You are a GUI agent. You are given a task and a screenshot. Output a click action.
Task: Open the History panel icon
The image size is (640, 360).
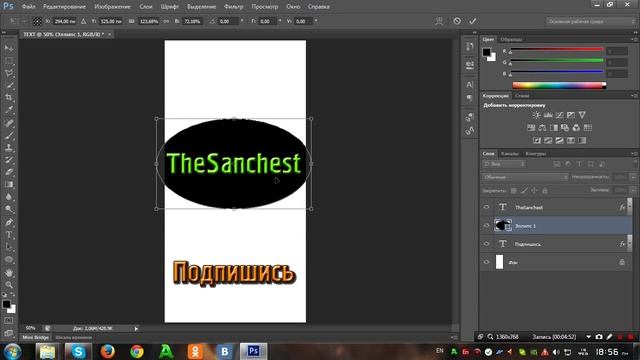coord(470,47)
